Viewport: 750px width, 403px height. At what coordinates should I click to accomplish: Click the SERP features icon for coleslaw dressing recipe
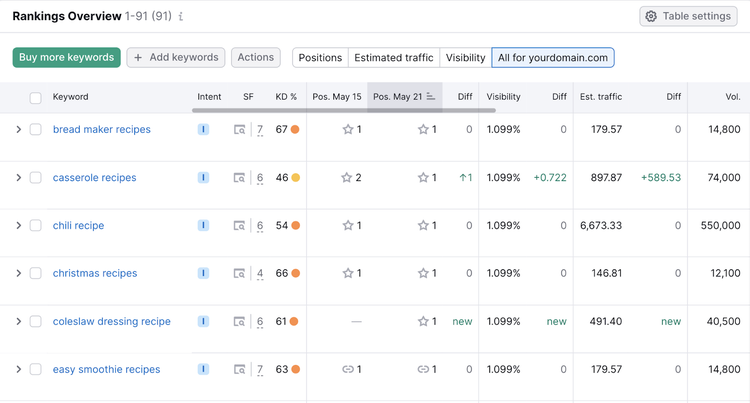point(239,322)
